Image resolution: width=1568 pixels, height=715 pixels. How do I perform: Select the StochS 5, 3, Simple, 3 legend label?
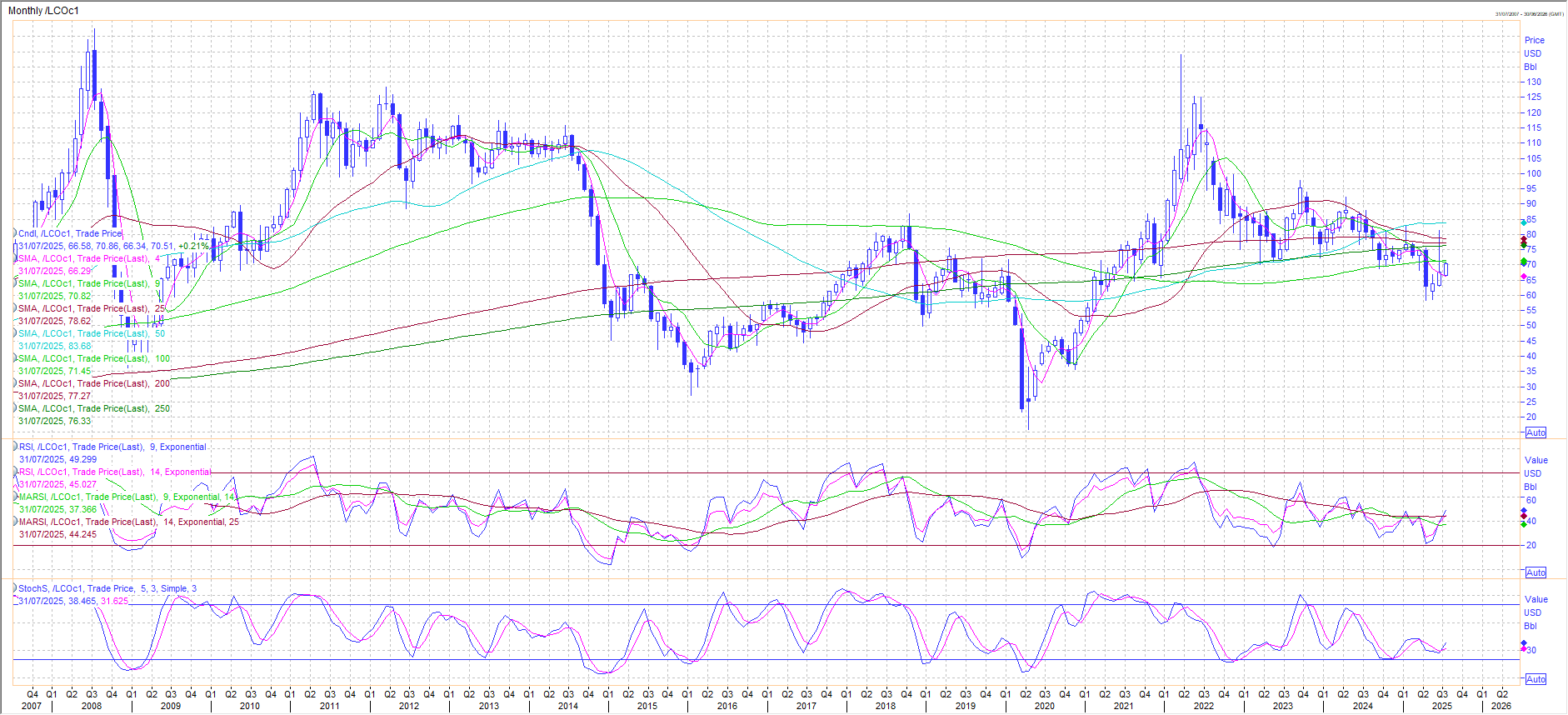[x=107, y=588]
